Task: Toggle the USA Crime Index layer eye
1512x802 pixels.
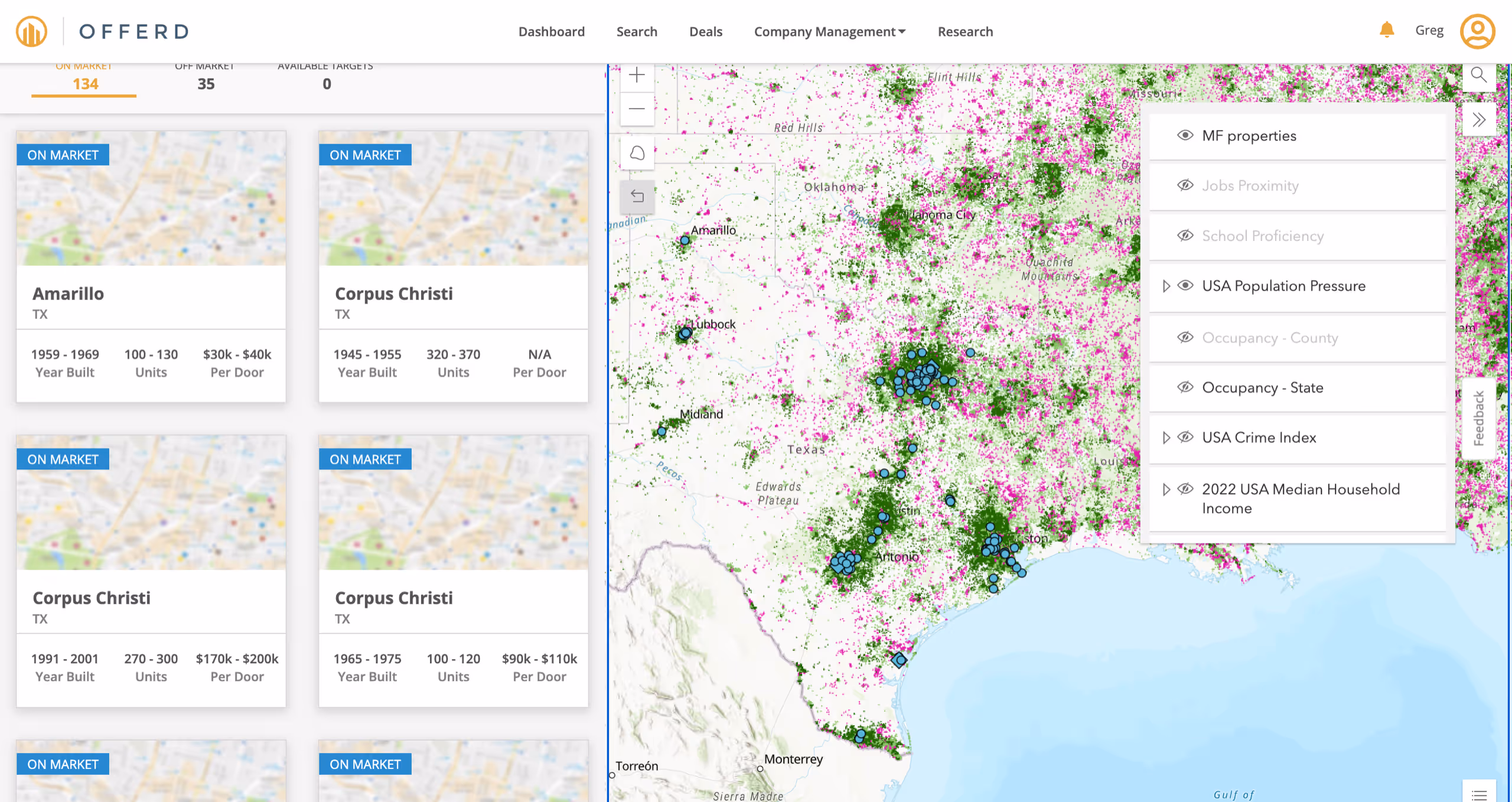Action: tap(1185, 437)
